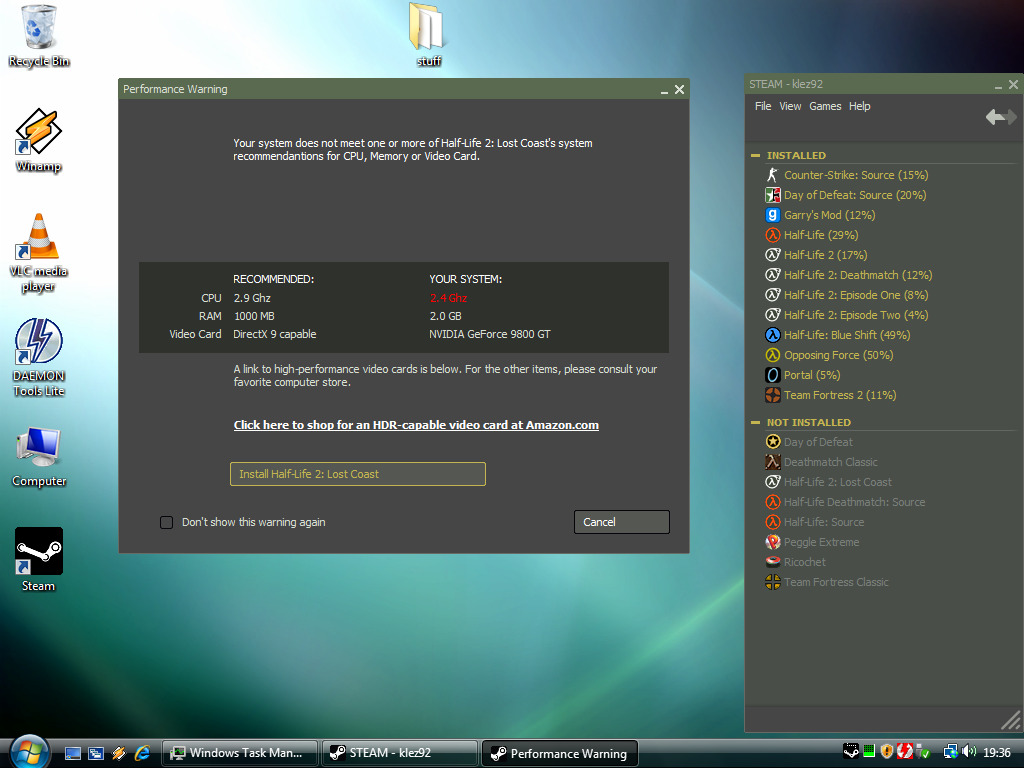Collapse the INSTALLED games section
1024x768 pixels.
tap(756, 155)
